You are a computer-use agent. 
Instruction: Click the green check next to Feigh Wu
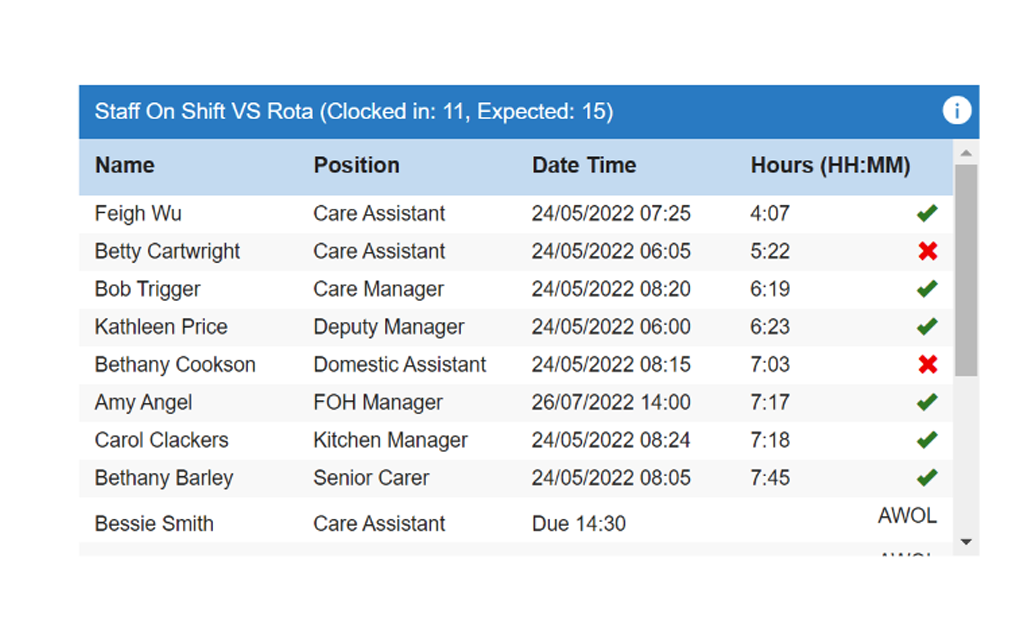[x=926, y=212]
